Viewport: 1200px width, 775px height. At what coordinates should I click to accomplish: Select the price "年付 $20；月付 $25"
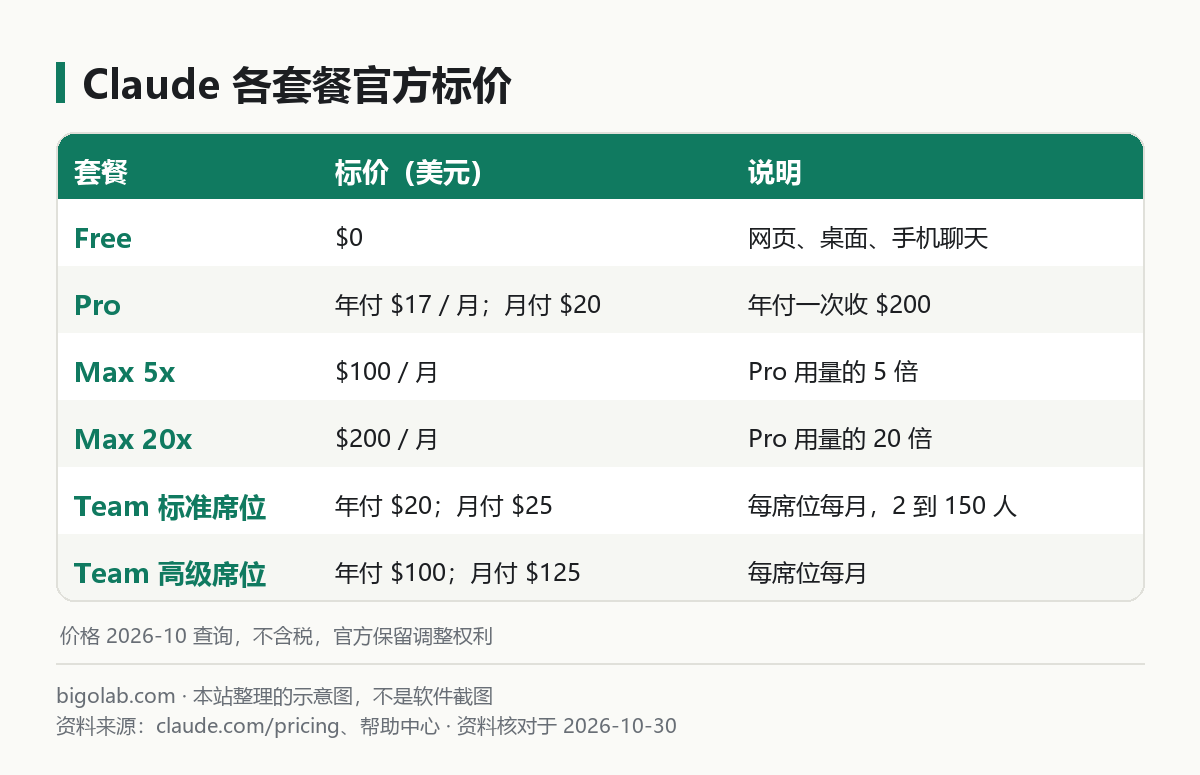(444, 507)
